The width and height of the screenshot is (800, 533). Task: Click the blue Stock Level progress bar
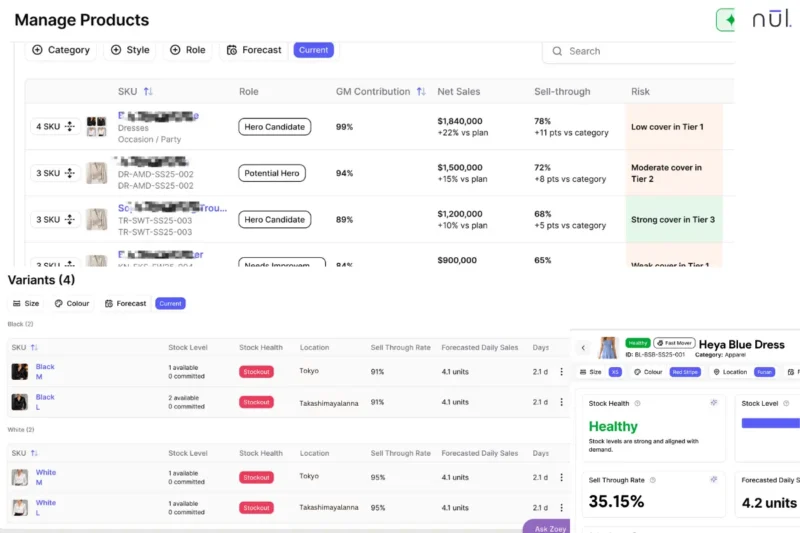[770, 423]
